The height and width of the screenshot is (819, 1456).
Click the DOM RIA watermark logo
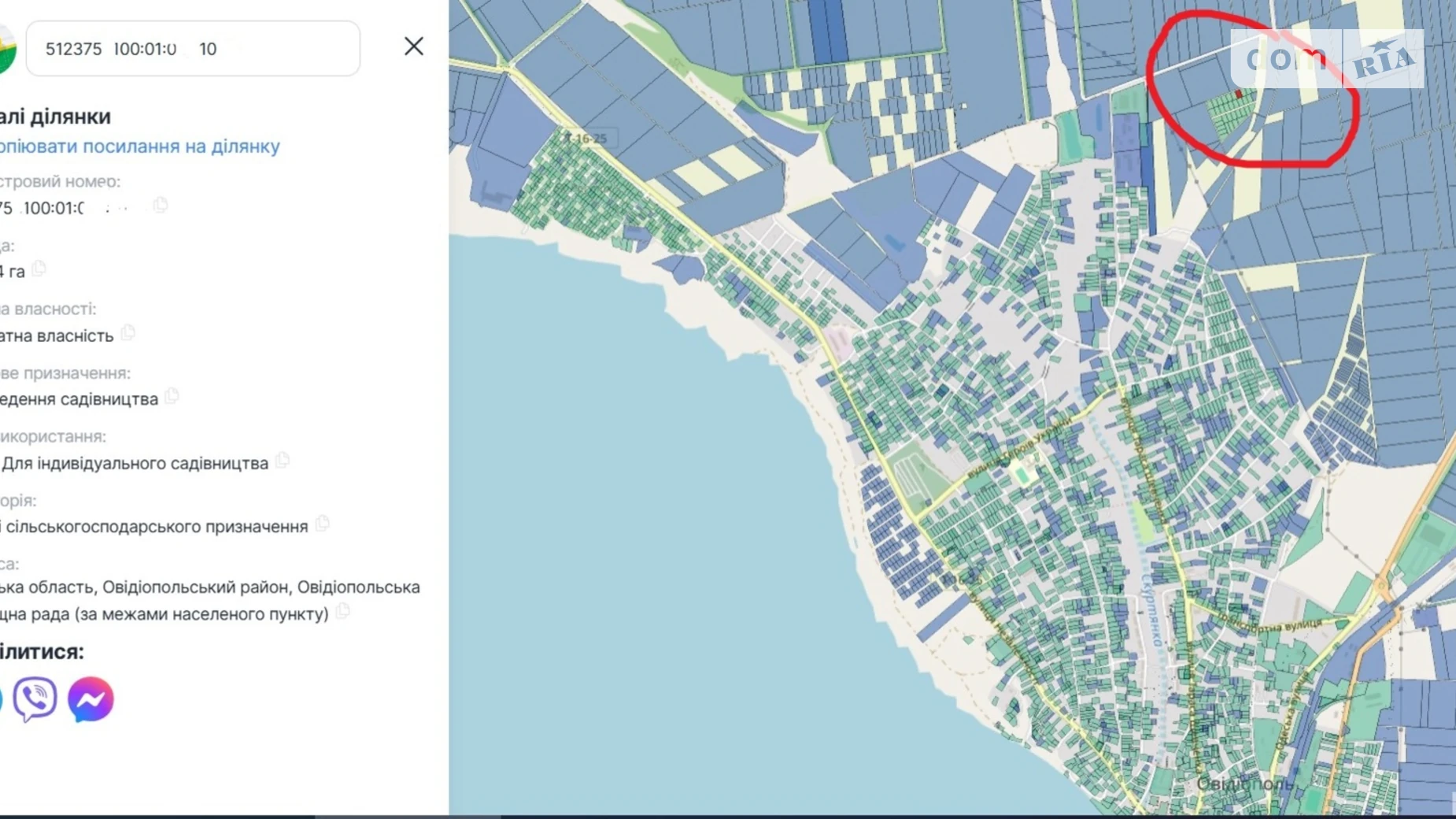tap(1327, 59)
